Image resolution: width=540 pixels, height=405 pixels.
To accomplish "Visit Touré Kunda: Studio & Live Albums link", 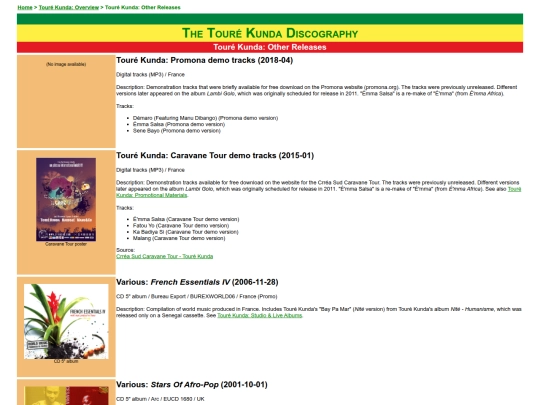I will [259, 315].
